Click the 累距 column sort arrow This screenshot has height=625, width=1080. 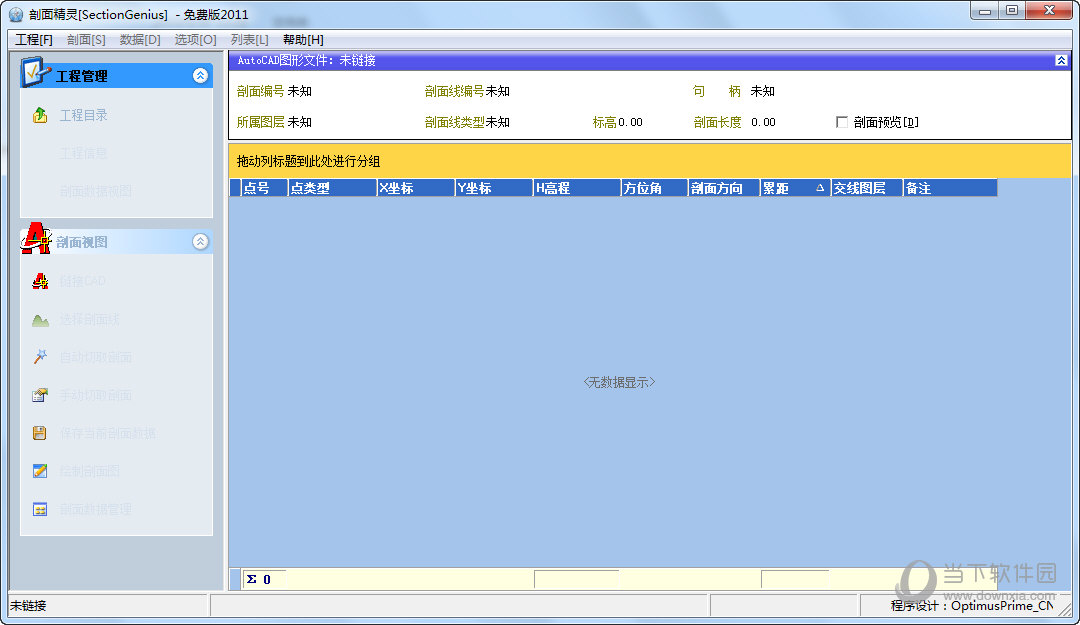(x=820, y=187)
